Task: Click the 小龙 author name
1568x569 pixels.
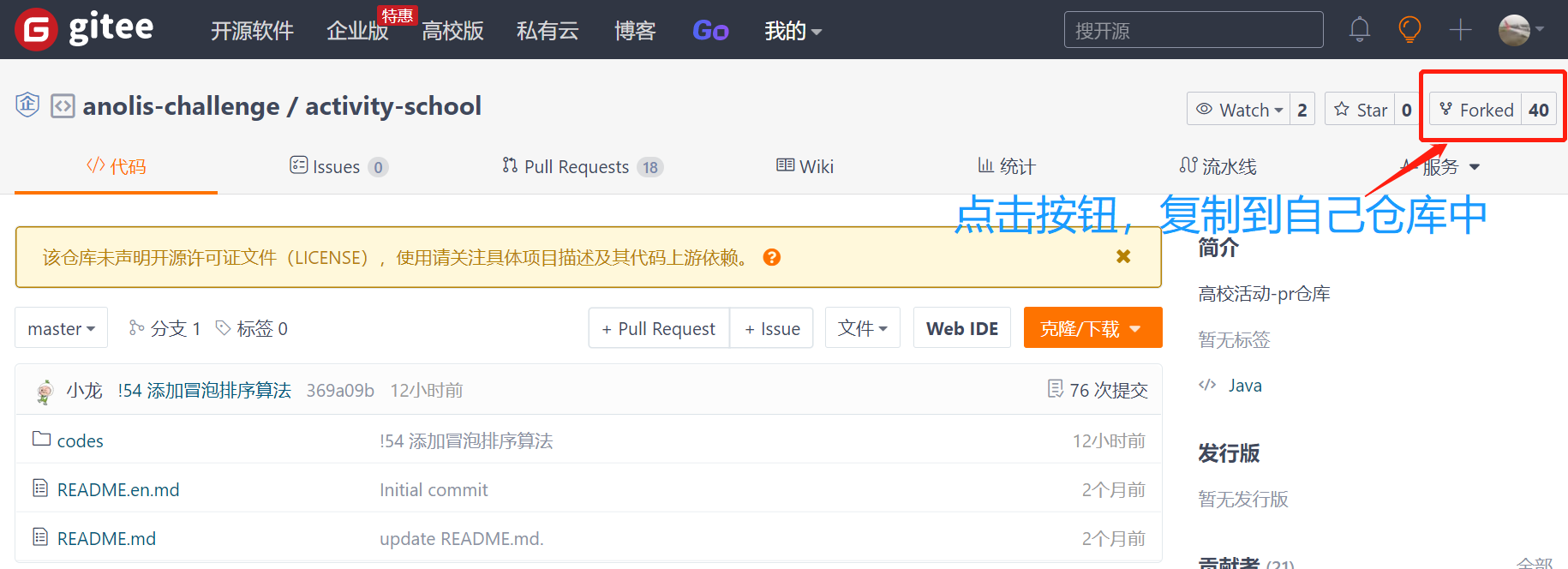Action: tap(84, 391)
